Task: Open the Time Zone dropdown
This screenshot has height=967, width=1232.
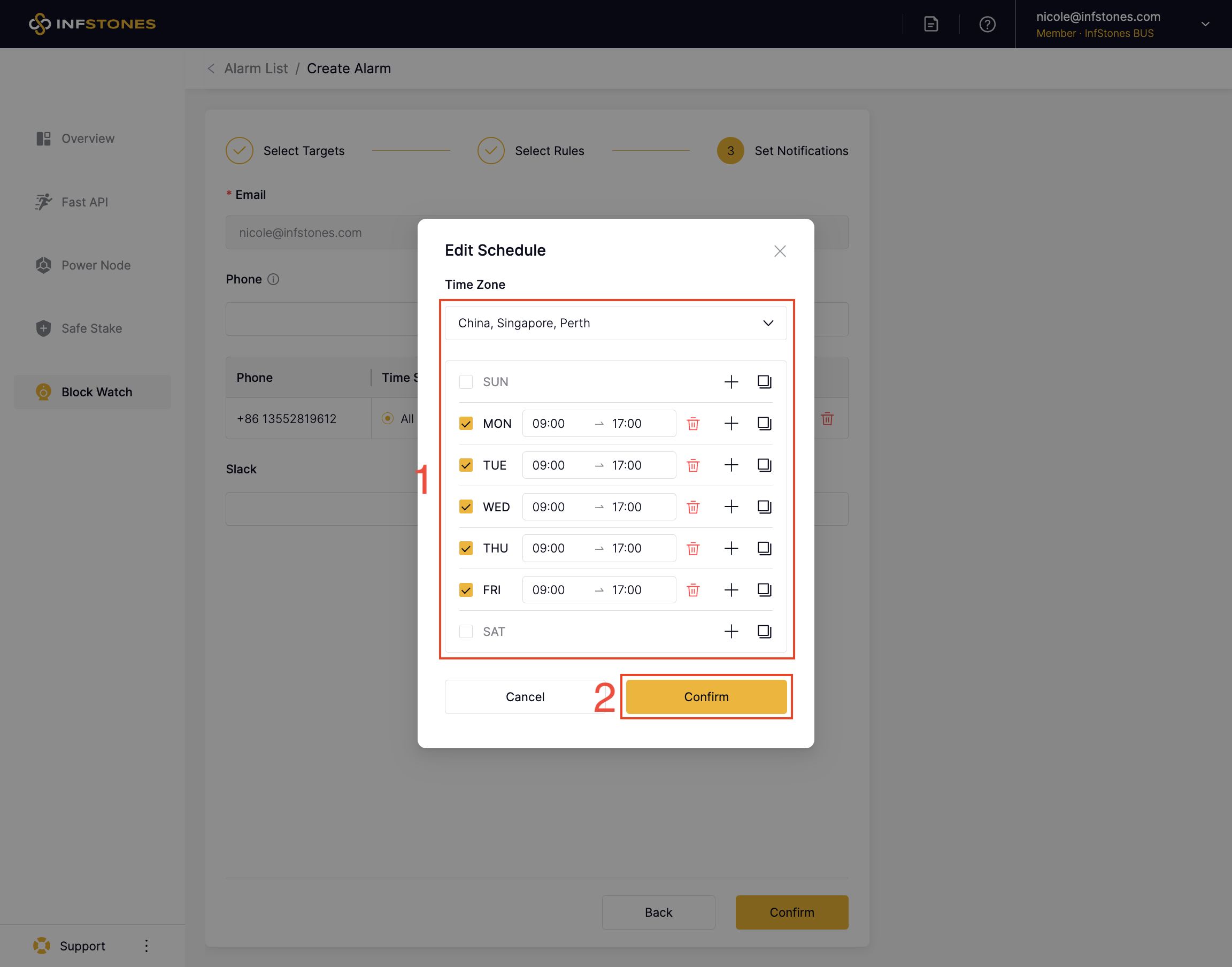Action: point(615,323)
